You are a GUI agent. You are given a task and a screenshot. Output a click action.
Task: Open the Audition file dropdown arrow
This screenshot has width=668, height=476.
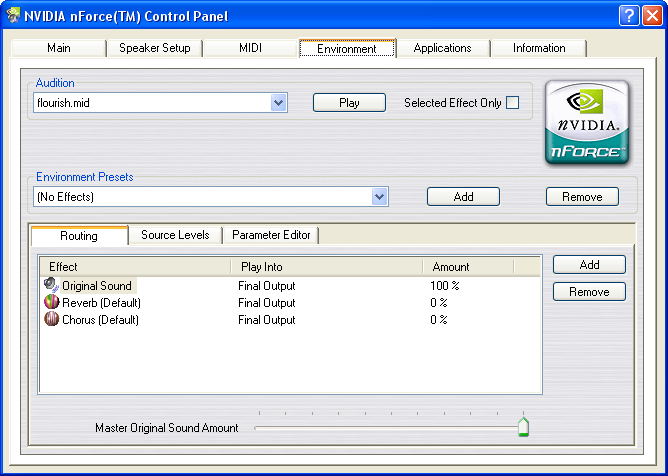[x=279, y=103]
